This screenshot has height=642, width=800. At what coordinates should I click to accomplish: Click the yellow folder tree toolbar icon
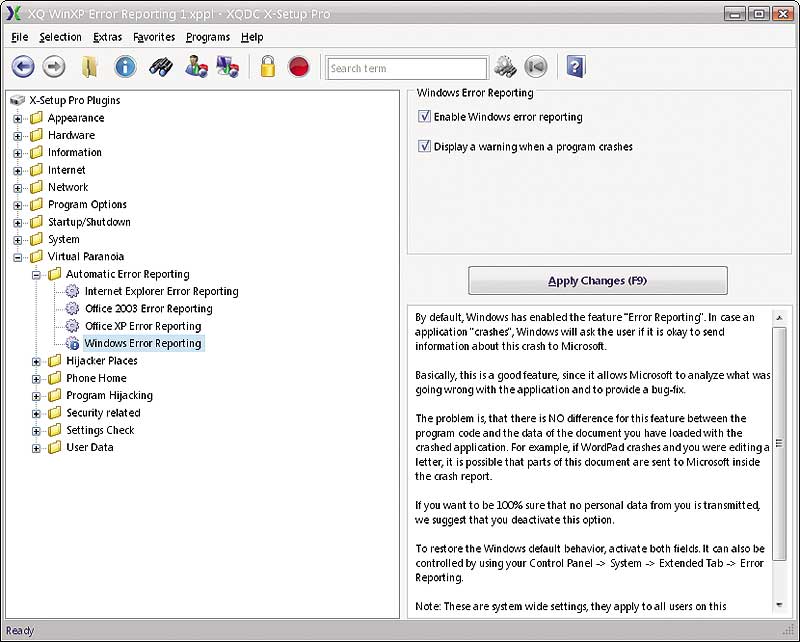point(90,67)
